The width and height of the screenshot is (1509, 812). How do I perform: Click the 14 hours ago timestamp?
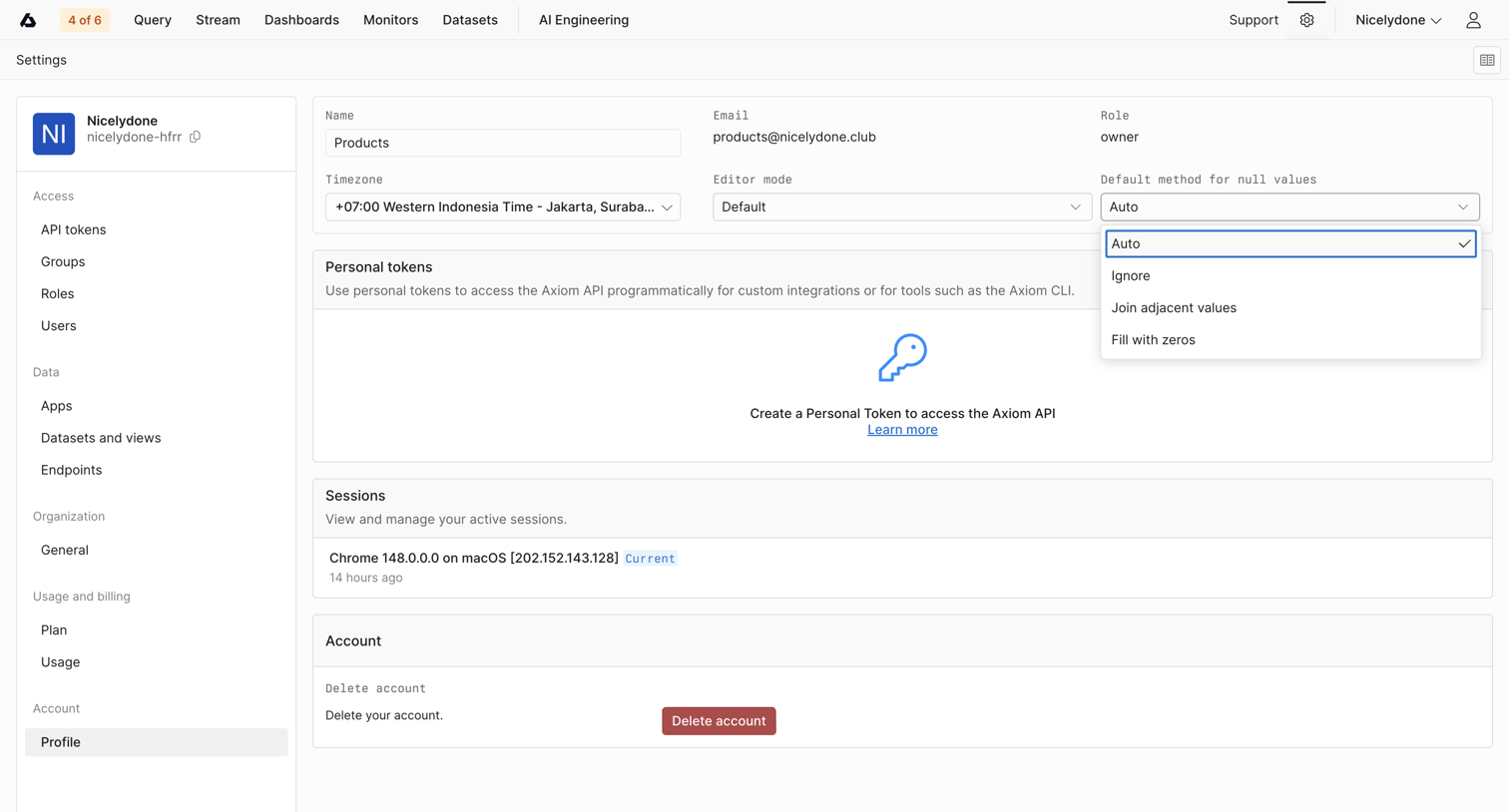[x=366, y=578]
